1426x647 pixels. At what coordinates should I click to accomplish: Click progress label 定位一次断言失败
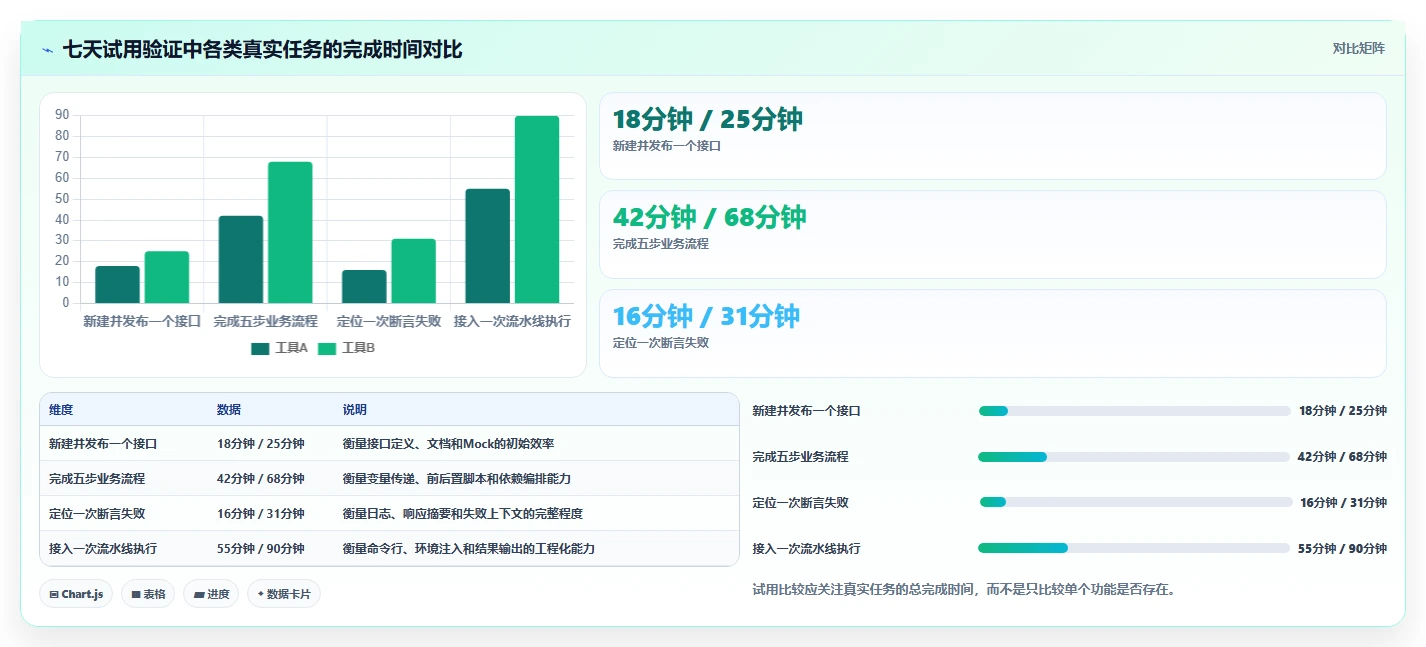click(x=801, y=503)
